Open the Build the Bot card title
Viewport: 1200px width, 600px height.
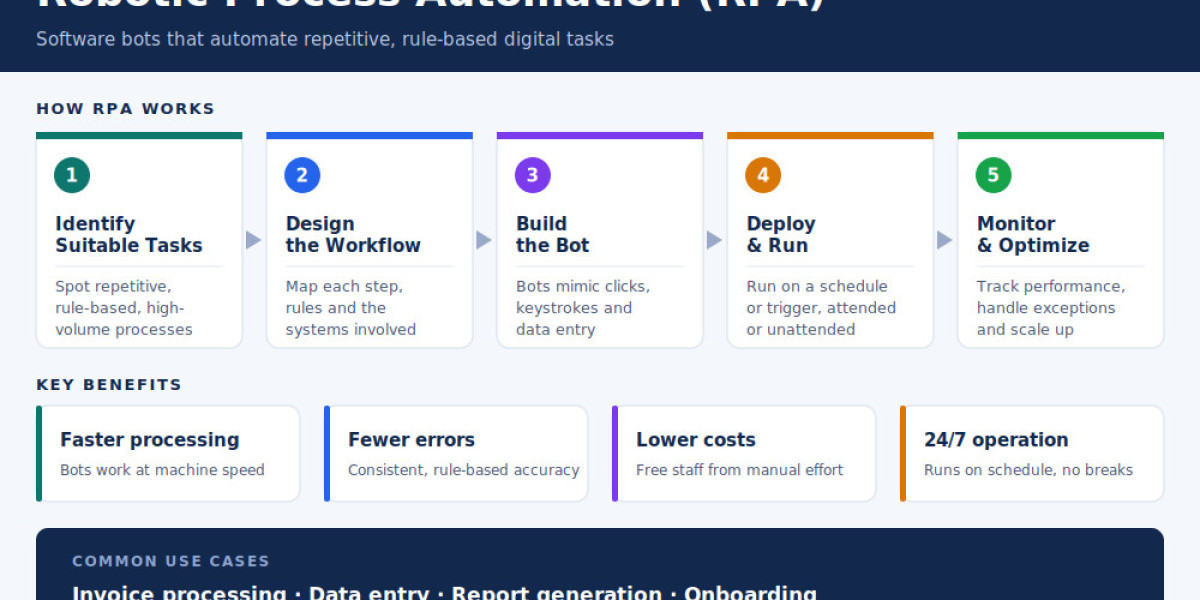[x=553, y=234]
